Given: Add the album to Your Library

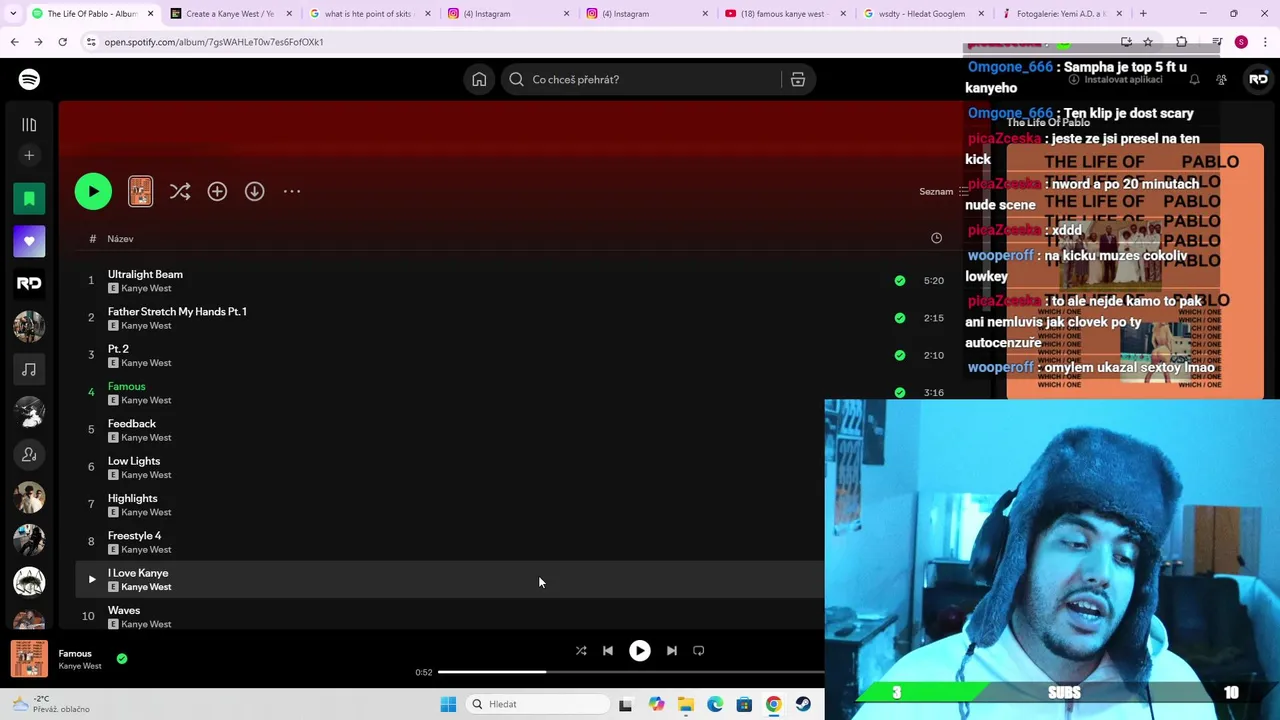Looking at the screenshot, I should pos(217,191).
